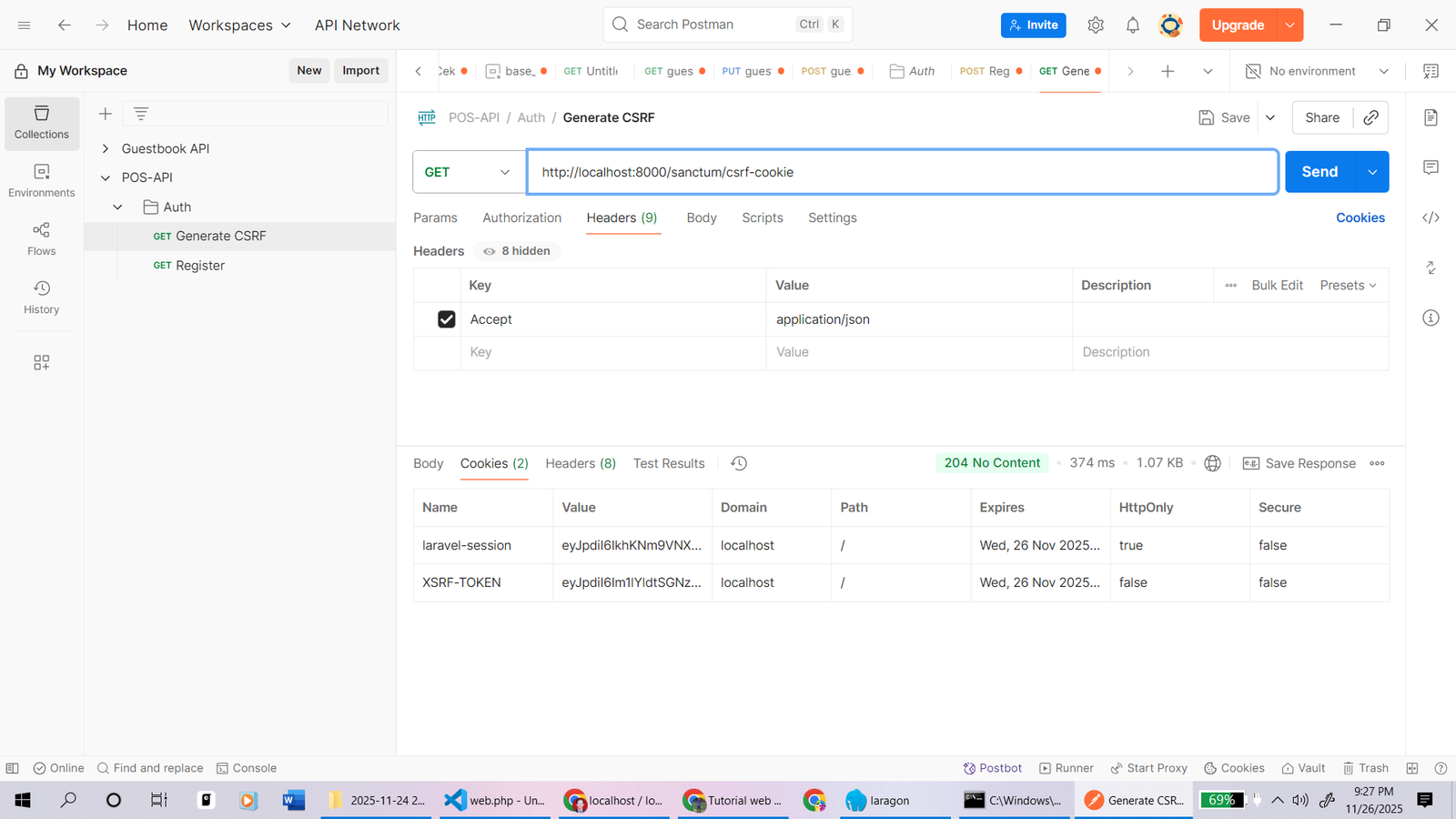Open the code snippet panel icon
This screenshot has width=1456, height=819.
click(x=1431, y=217)
